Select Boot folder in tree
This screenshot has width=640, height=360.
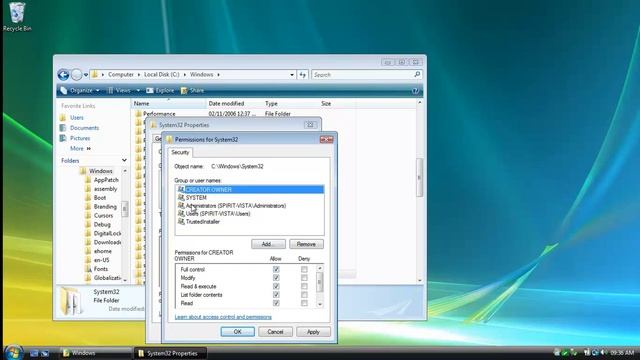[x=100, y=198]
